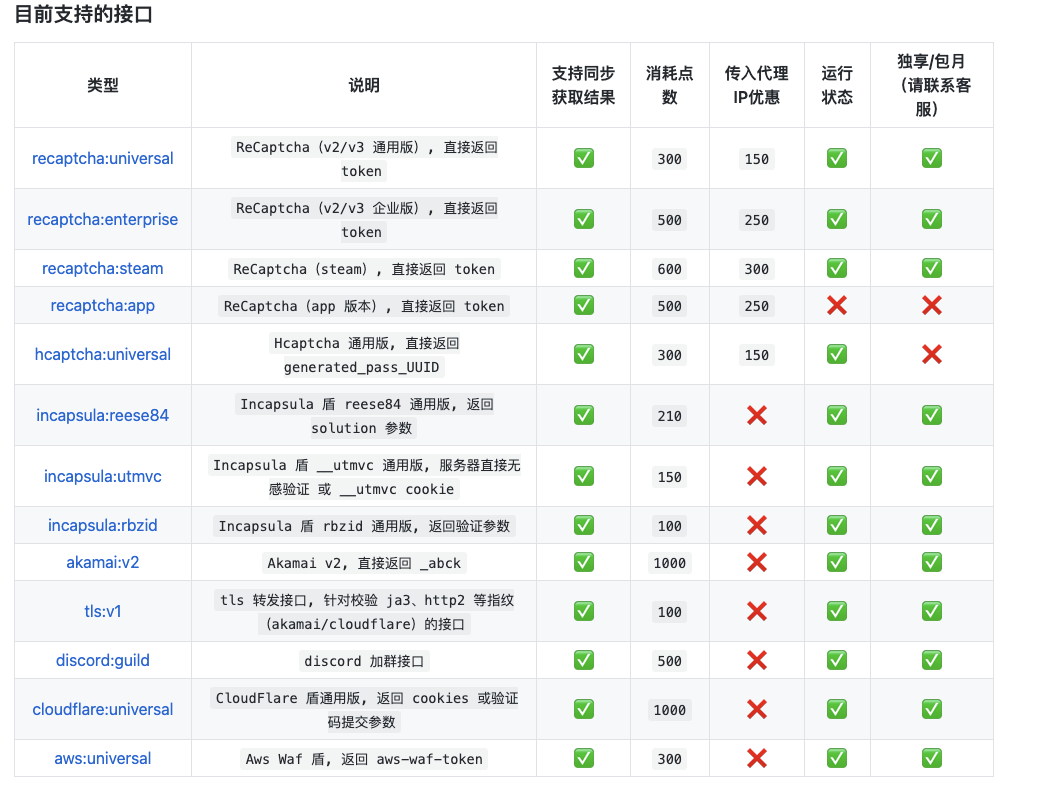Select the Incapsula rbzid description text
1056x795 pixels.
[x=364, y=526]
